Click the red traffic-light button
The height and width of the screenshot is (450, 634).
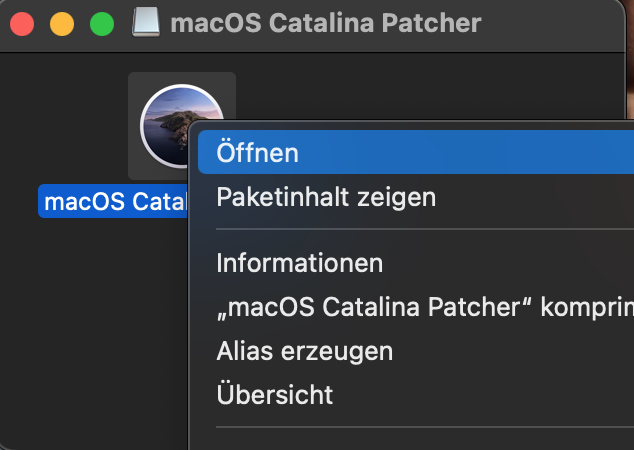click(x=22, y=23)
